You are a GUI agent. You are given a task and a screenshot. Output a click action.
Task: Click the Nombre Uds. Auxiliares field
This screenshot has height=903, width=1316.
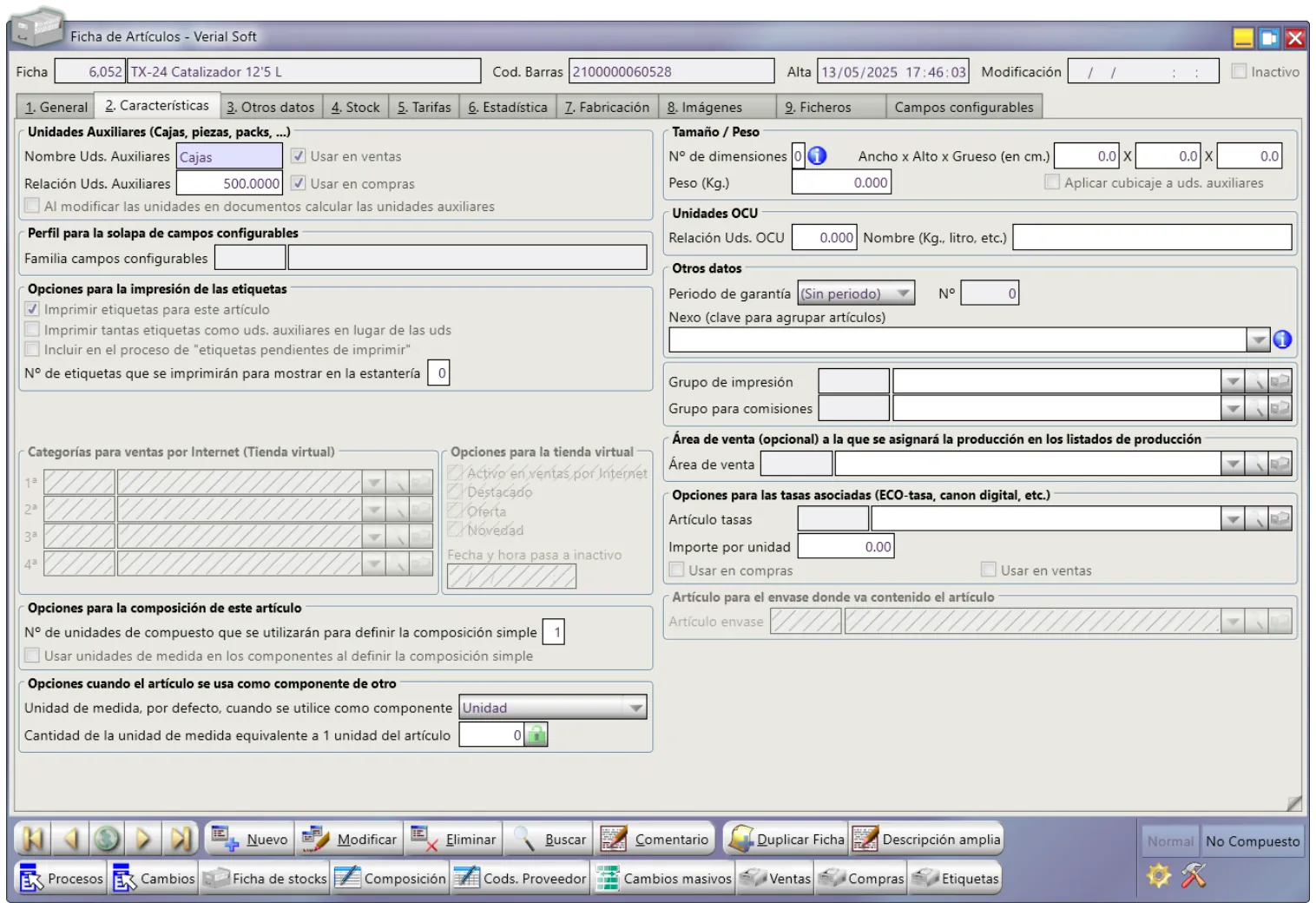point(229,157)
